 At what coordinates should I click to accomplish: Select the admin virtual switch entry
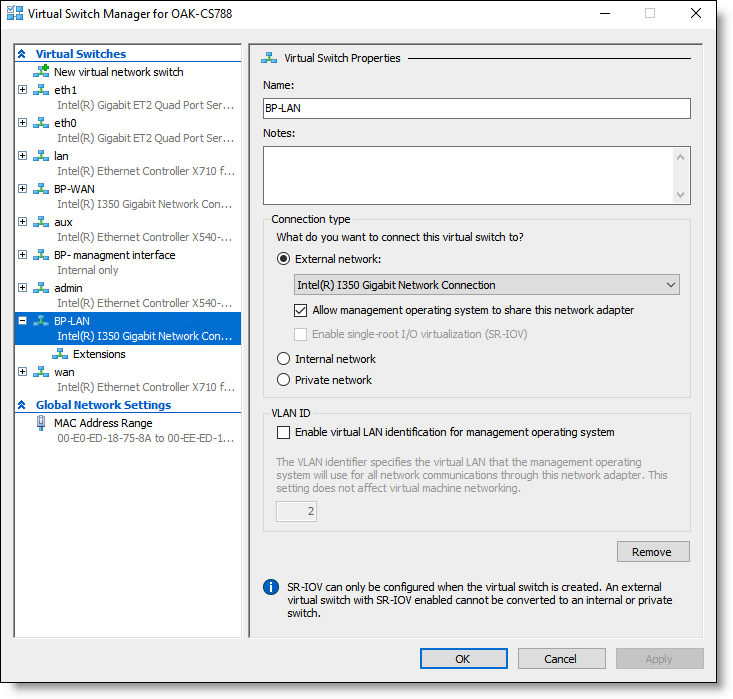tap(128, 295)
